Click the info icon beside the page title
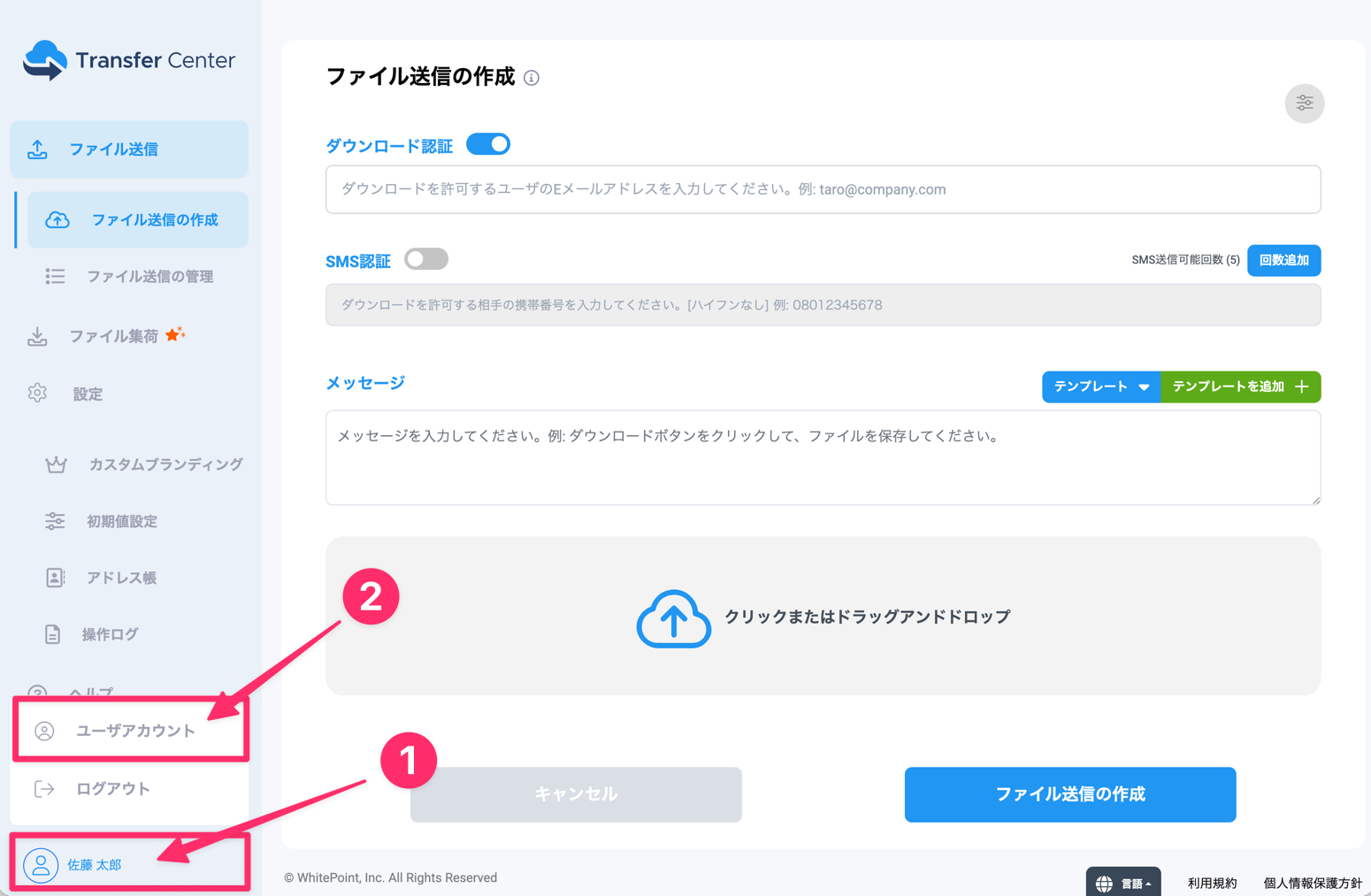Screen dimensions: 1371x896 (532, 78)
